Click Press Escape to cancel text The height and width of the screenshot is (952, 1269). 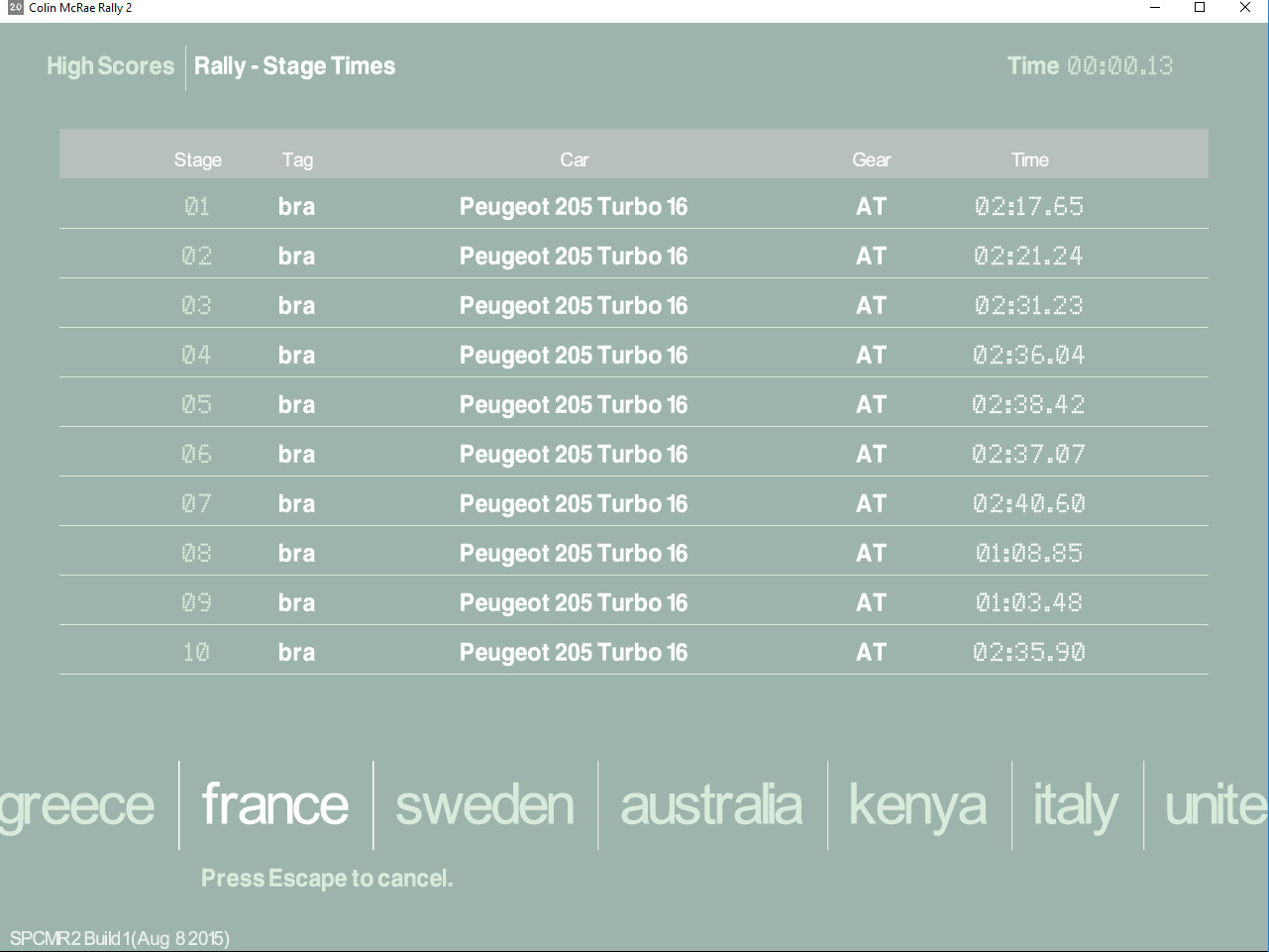tap(327, 879)
